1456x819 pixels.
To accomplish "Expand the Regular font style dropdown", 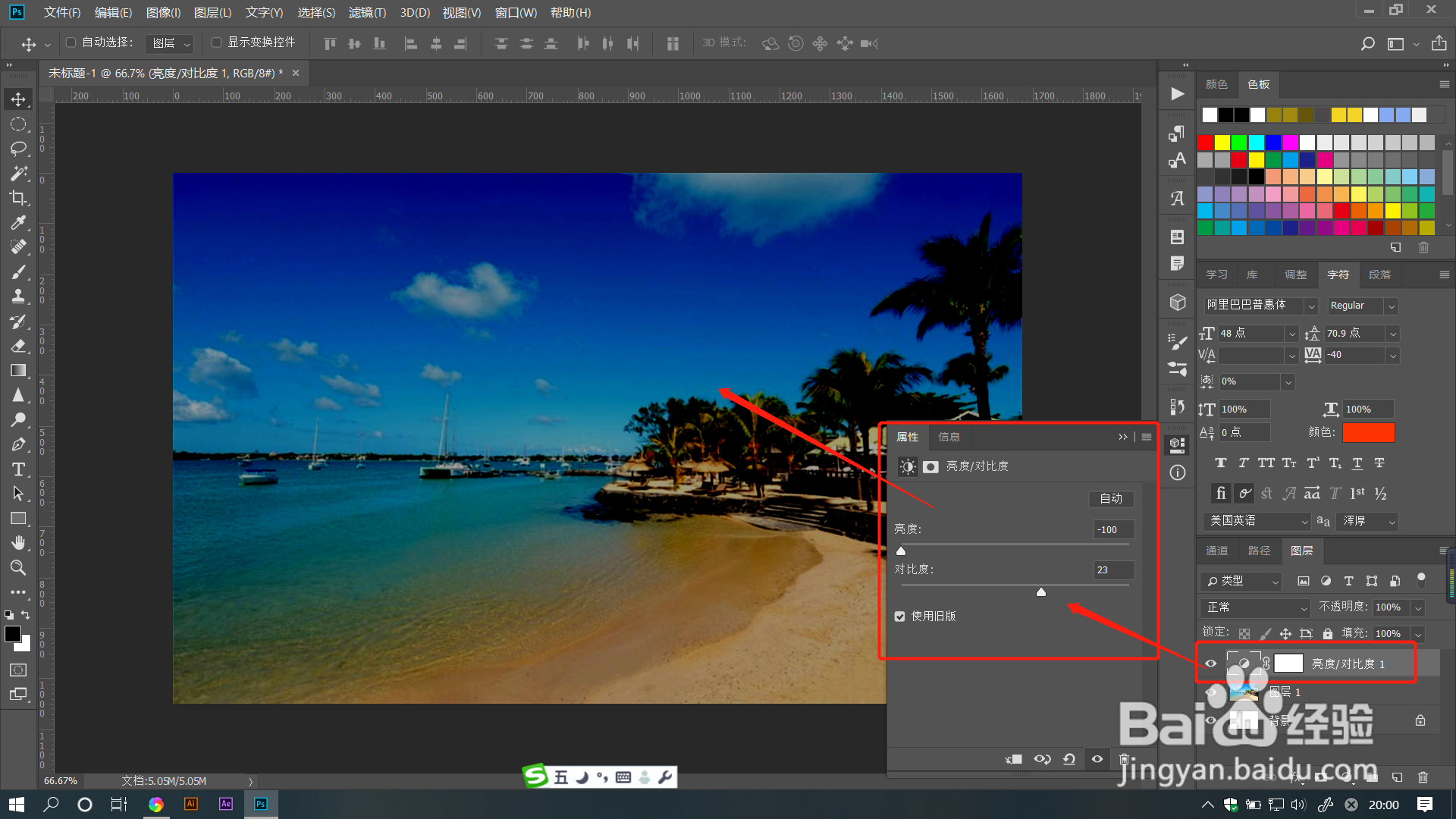I will [1391, 306].
